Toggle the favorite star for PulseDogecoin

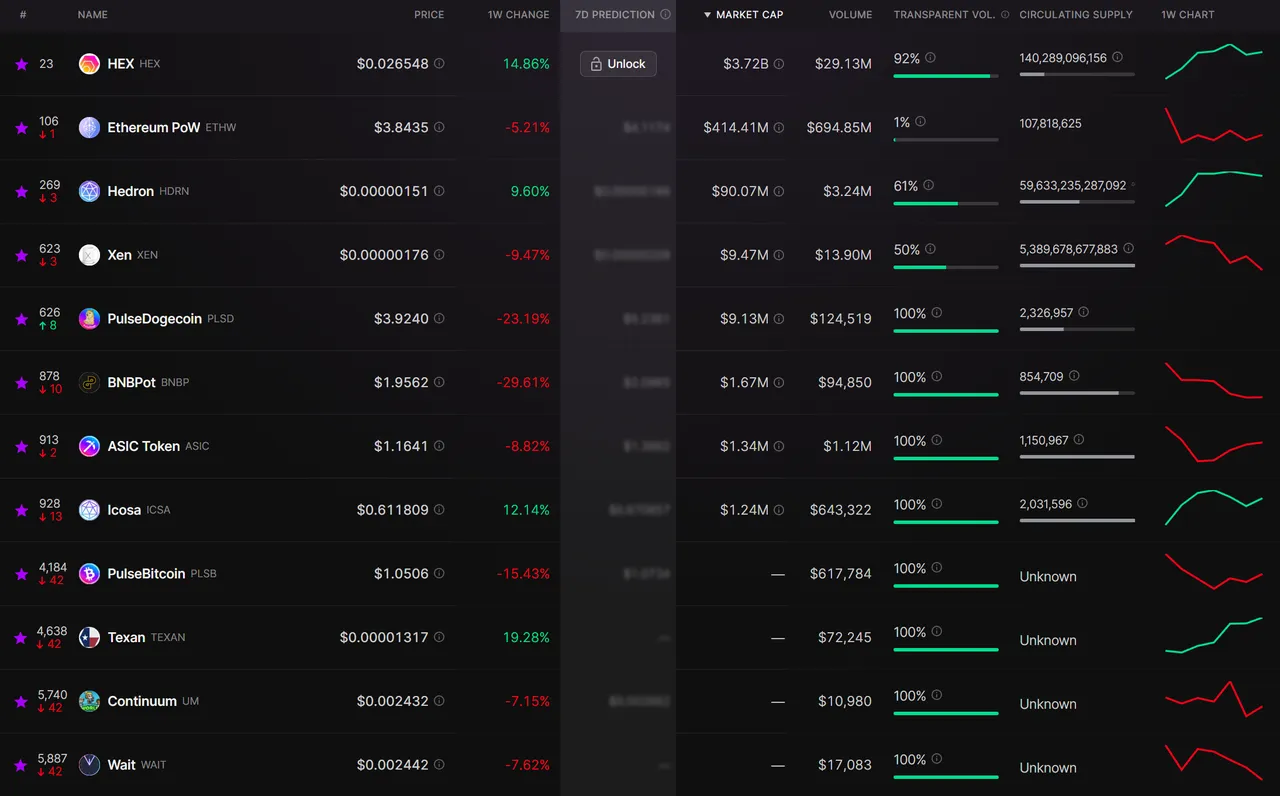[x=21, y=319]
